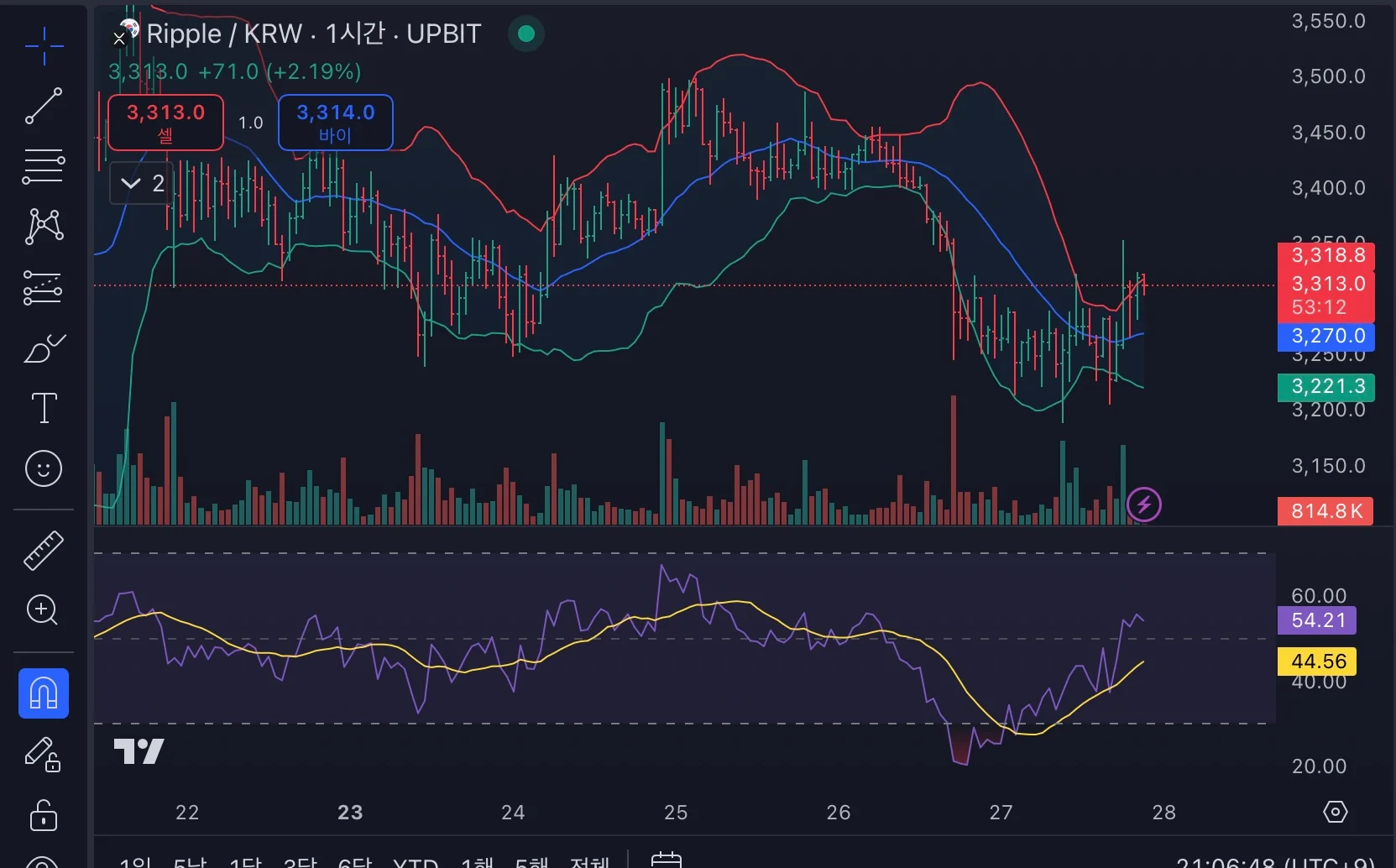Click date 25 on time axis
The width and height of the screenshot is (1396, 868).
(x=676, y=813)
